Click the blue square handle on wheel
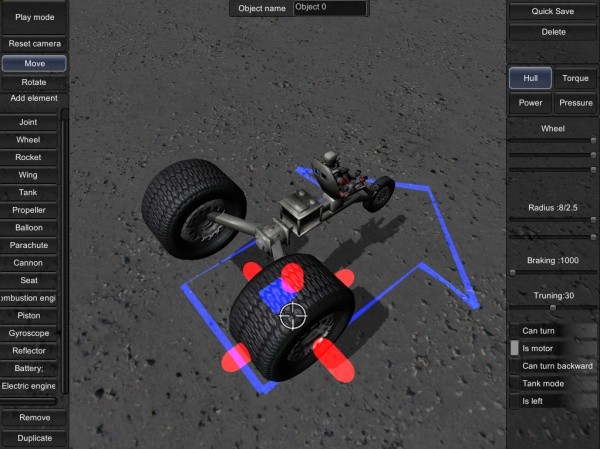Screen dimensions: 600x449 point(276,295)
